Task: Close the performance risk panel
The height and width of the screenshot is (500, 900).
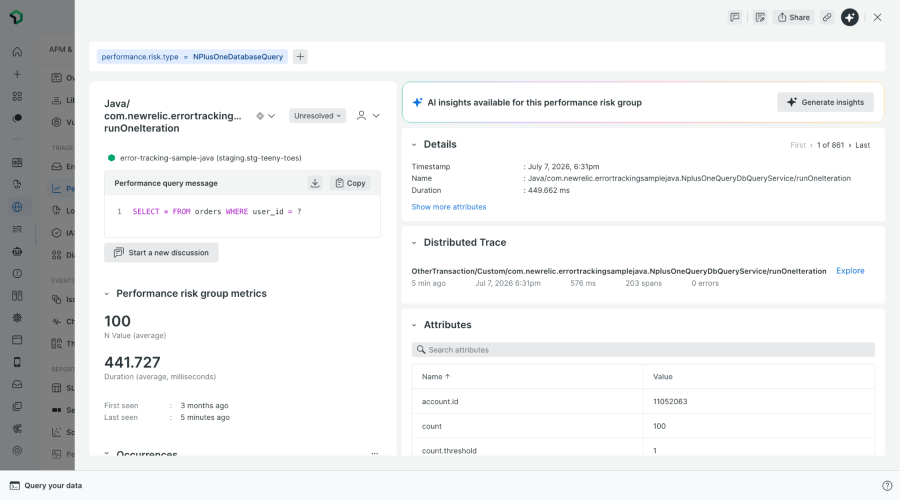Action: 878,17
